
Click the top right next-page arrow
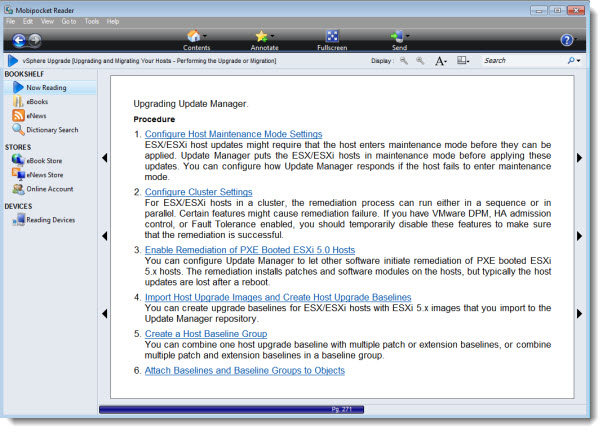tap(579, 157)
